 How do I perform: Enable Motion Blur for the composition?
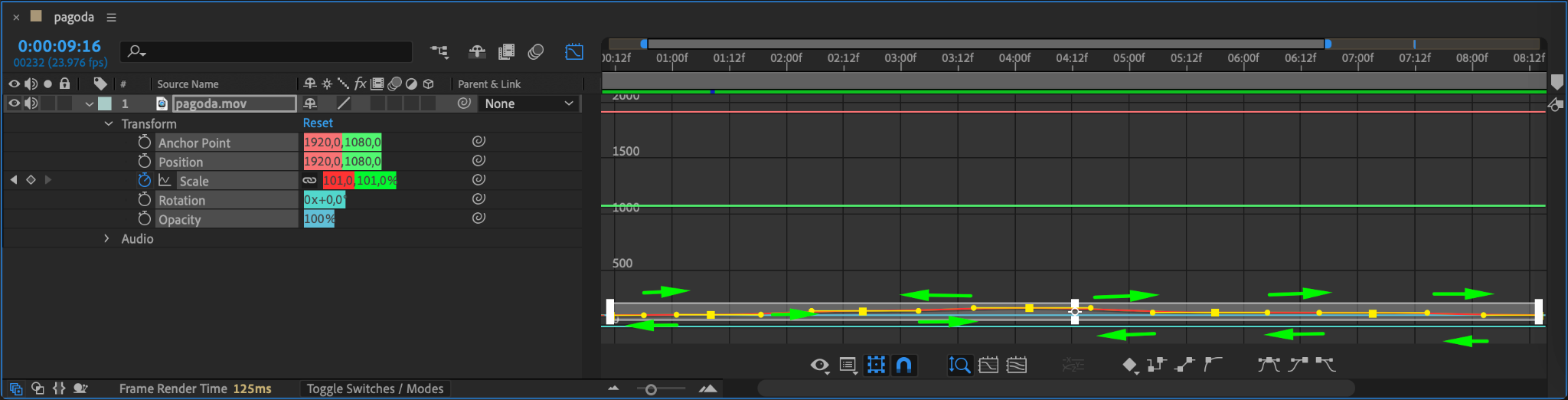(536, 51)
